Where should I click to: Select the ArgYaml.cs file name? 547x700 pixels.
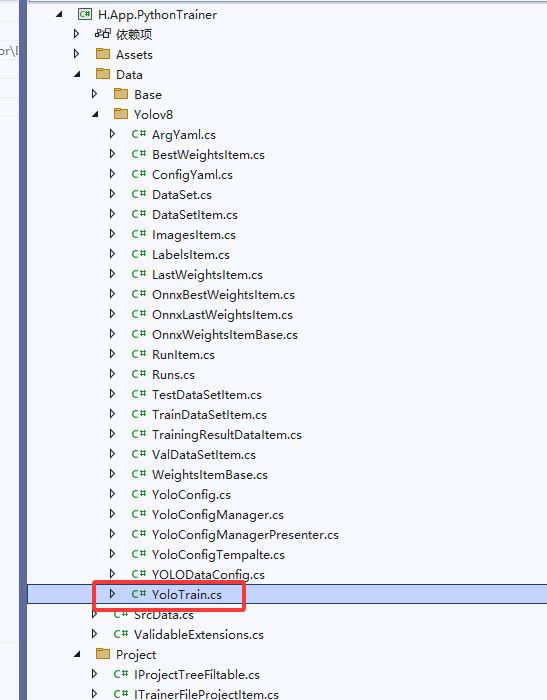184,134
